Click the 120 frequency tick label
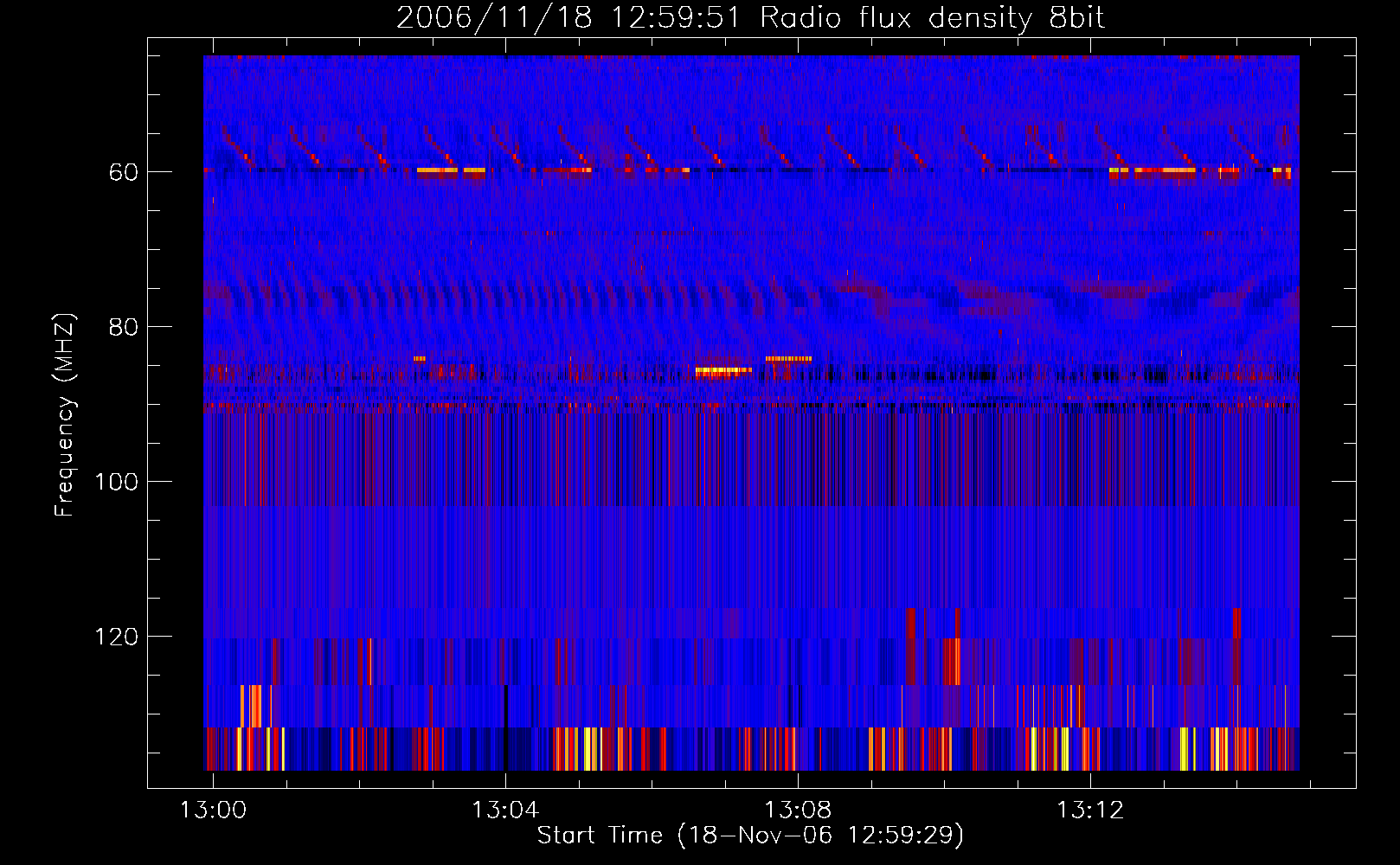Image resolution: width=1400 pixels, height=865 pixels. [116, 637]
